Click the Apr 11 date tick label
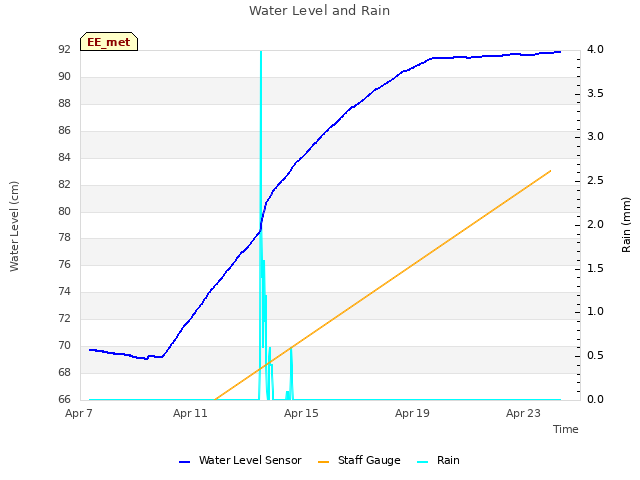 (x=190, y=413)
